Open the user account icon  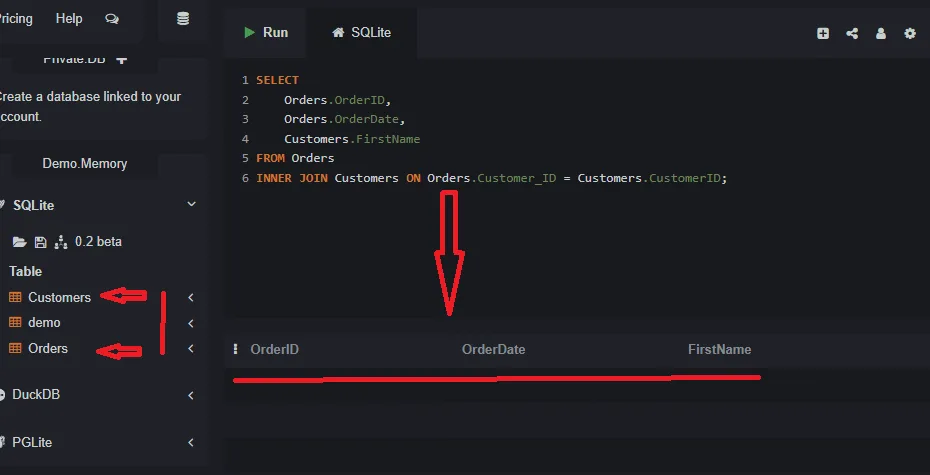(881, 33)
